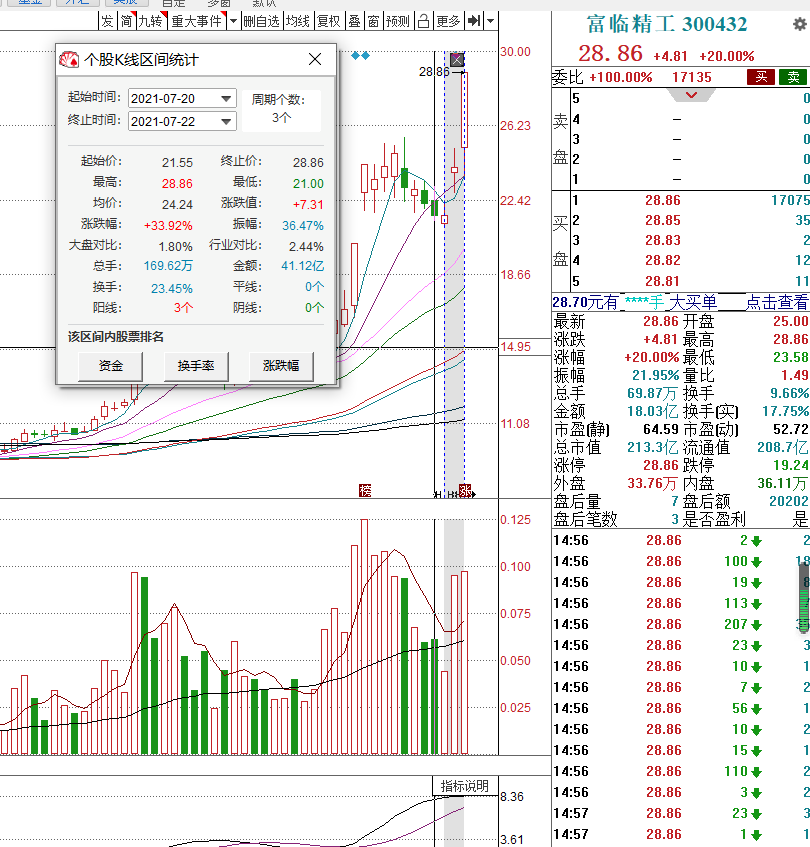Click the 跌停 19.24 value
Viewport: 810px width, 847px height.
pos(791,465)
